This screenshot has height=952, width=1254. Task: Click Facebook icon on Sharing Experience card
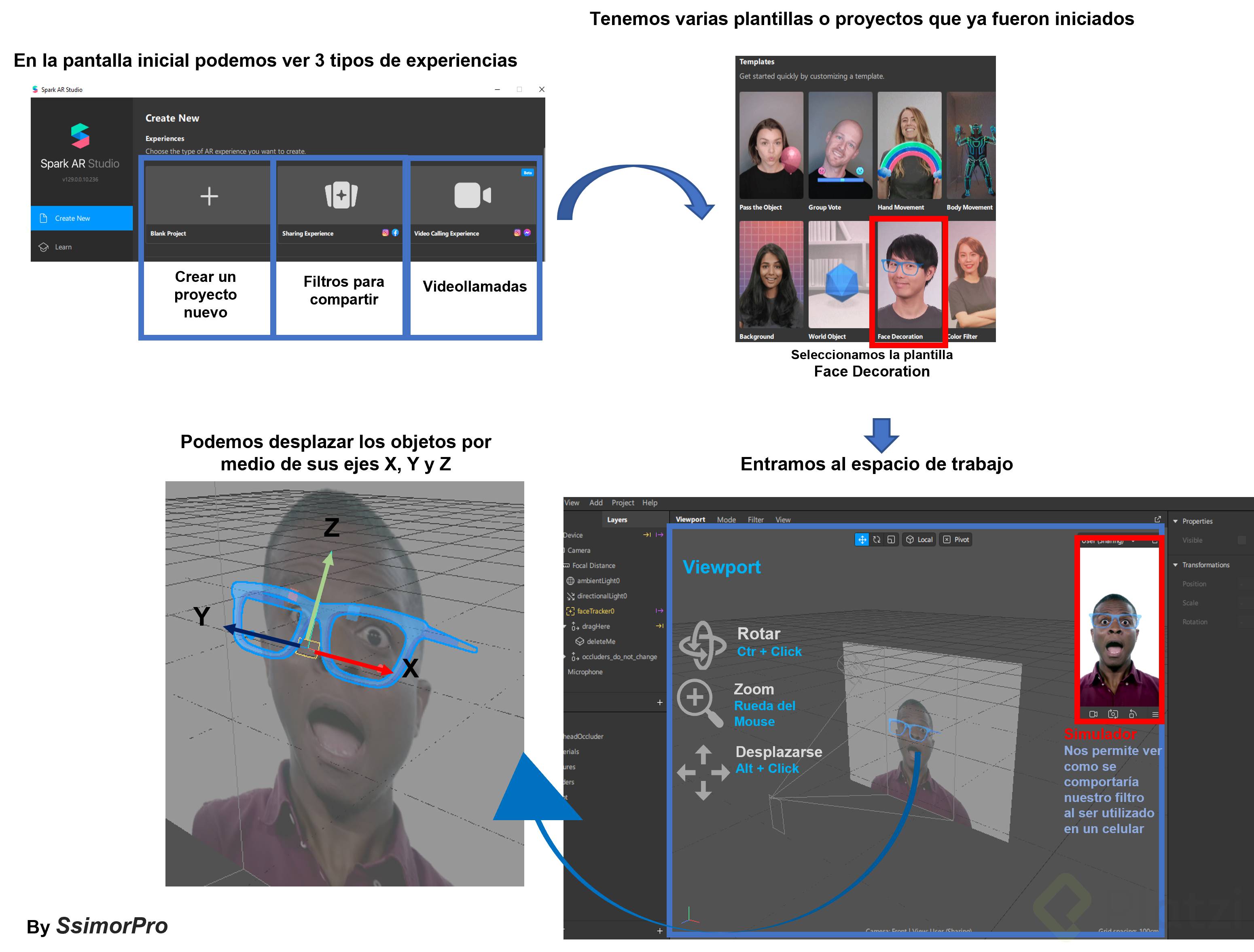pos(395,233)
